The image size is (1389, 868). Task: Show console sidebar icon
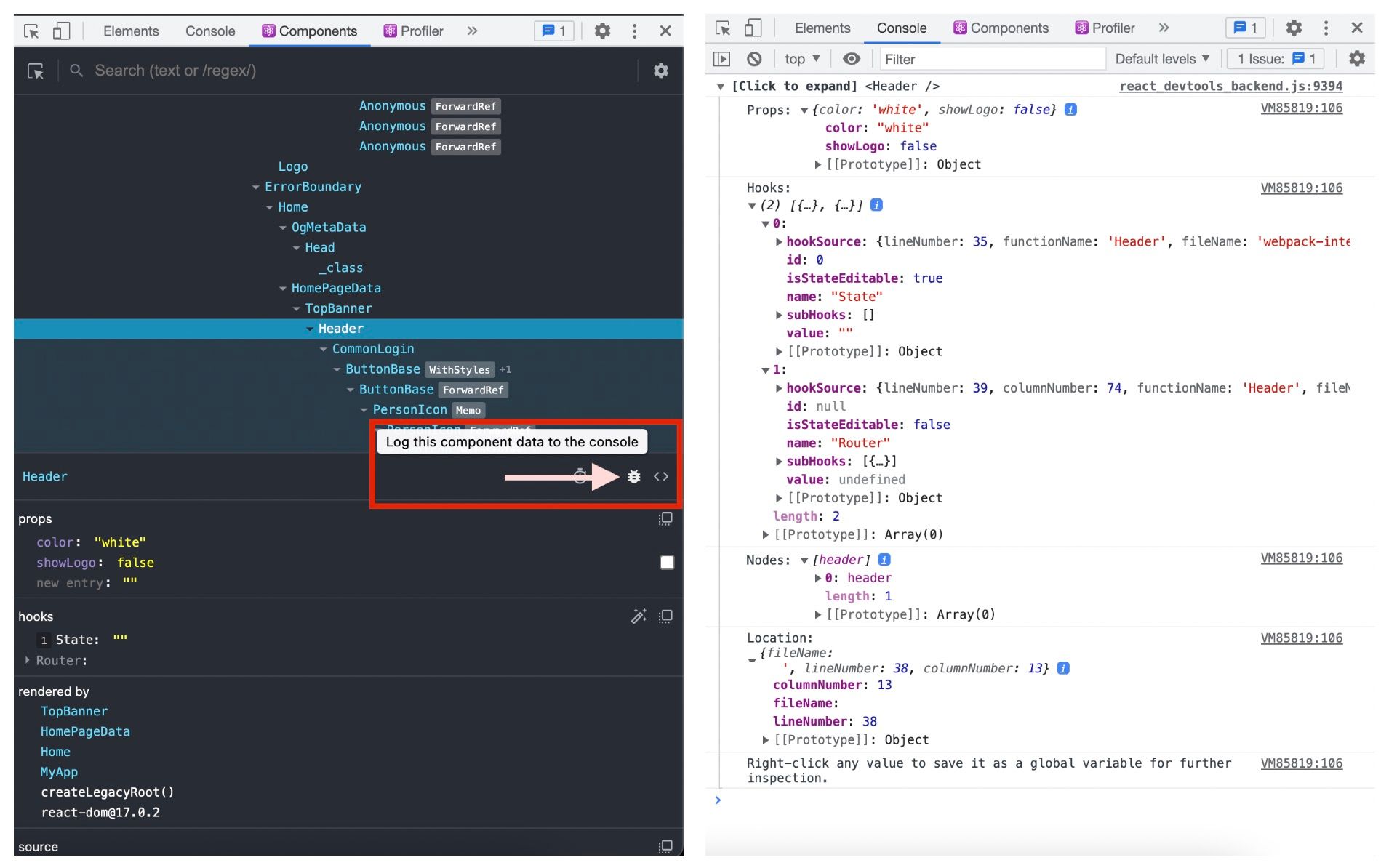721,59
